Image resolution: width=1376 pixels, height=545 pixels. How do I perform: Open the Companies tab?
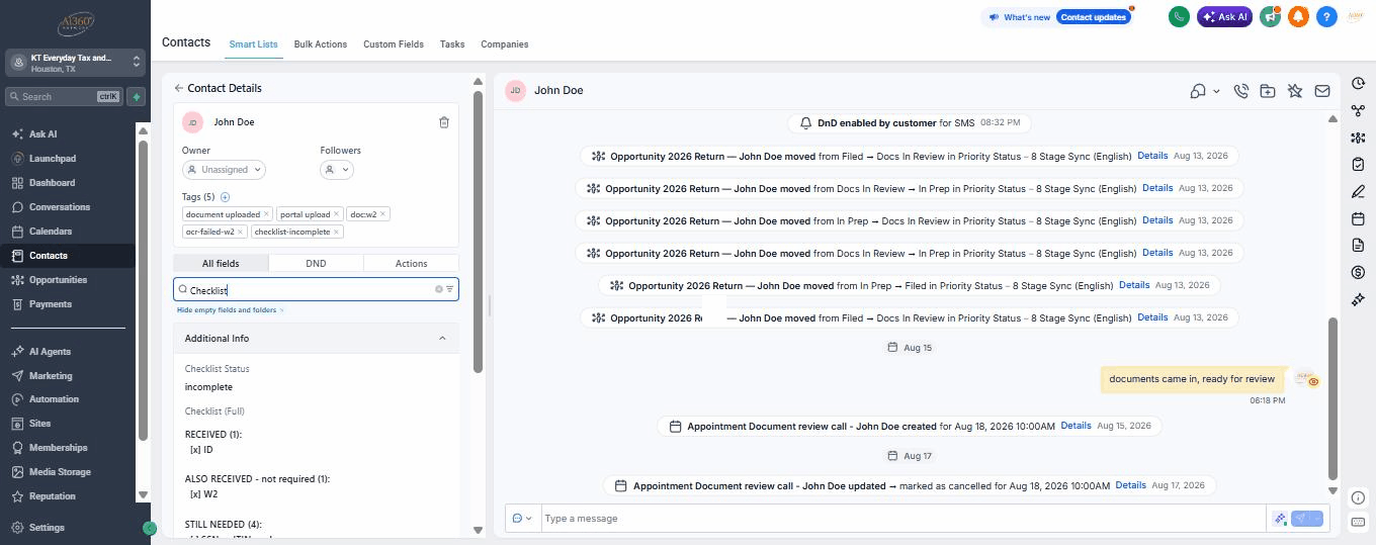(x=504, y=44)
